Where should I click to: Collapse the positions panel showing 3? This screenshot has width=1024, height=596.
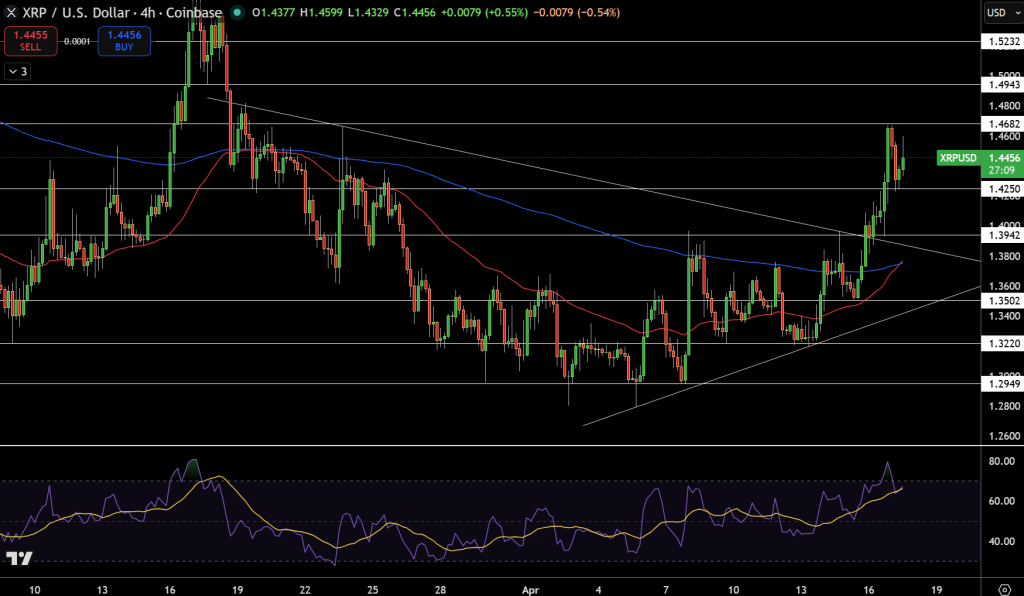click(17, 73)
